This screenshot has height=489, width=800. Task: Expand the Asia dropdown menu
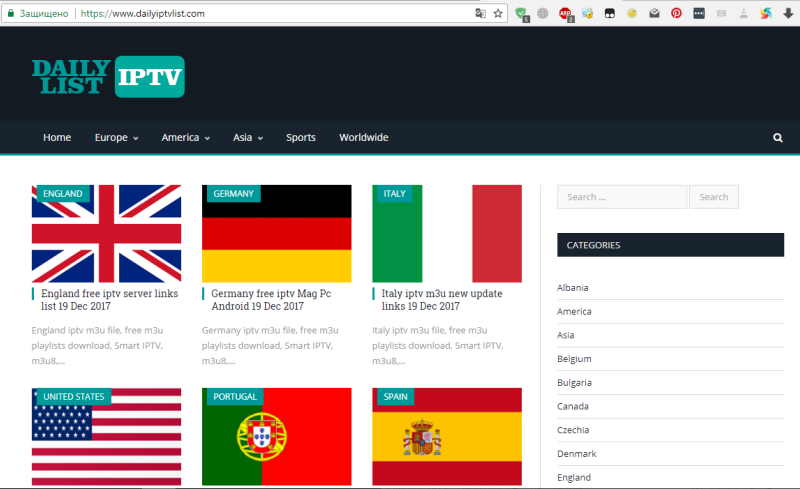(x=248, y=137)
